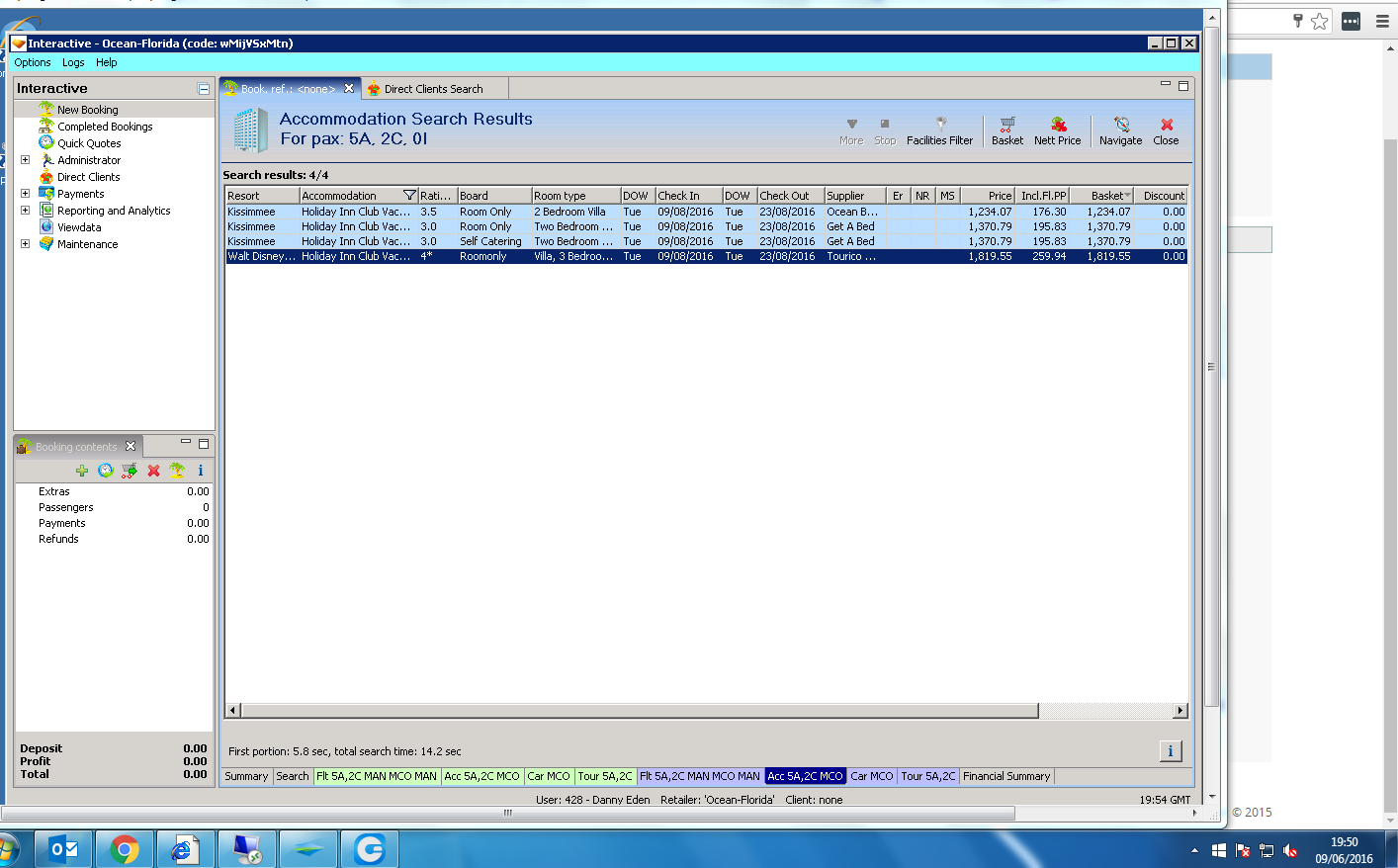Open the Accommodation column filter
Screen dimensions: 1398x868
coord(409,195)
